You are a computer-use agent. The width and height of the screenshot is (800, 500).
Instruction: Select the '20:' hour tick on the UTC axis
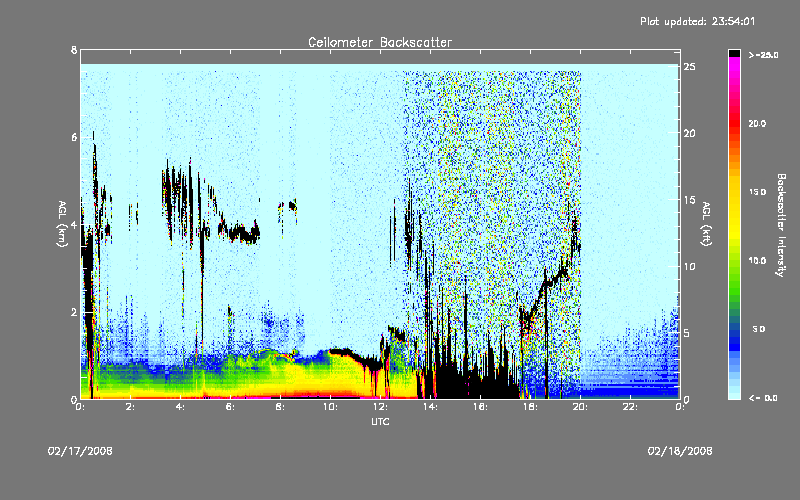(581, 407)
